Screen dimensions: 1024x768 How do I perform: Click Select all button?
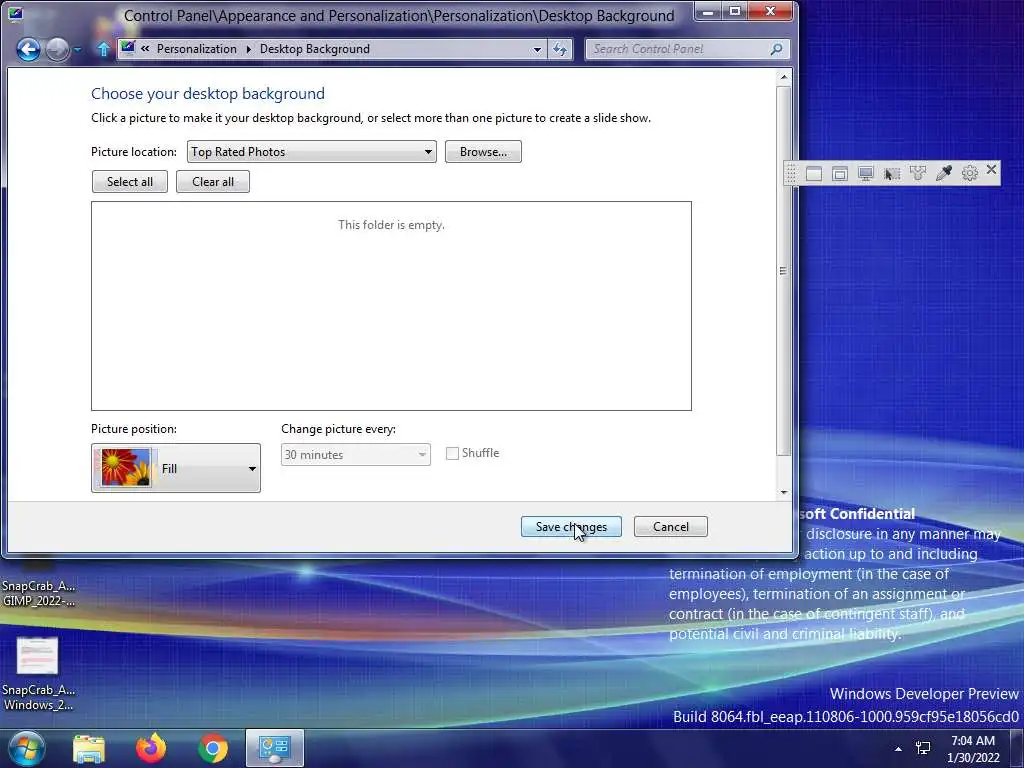(130, 182)
